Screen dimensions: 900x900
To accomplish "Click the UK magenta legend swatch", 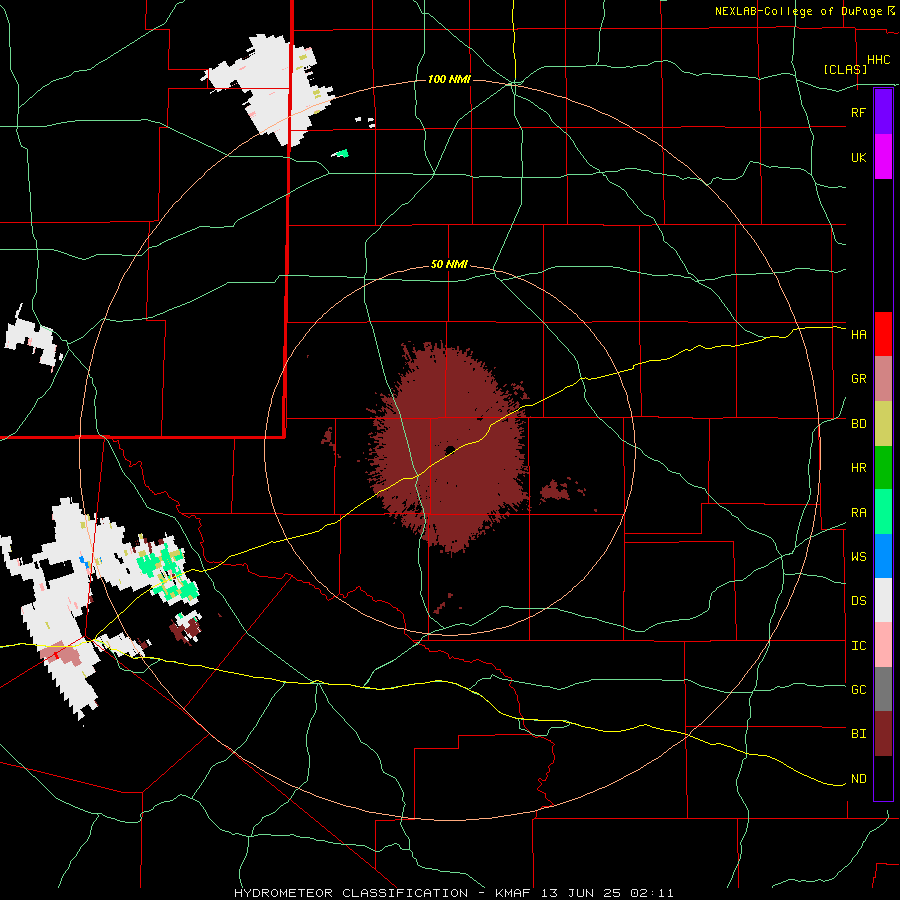I will [883, 157].
